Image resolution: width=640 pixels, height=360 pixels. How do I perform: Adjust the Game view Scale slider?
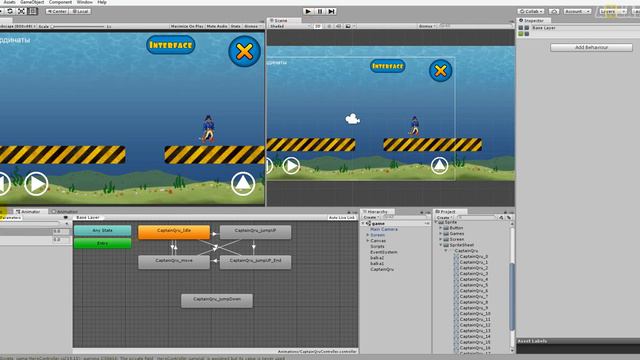(78, 27)
